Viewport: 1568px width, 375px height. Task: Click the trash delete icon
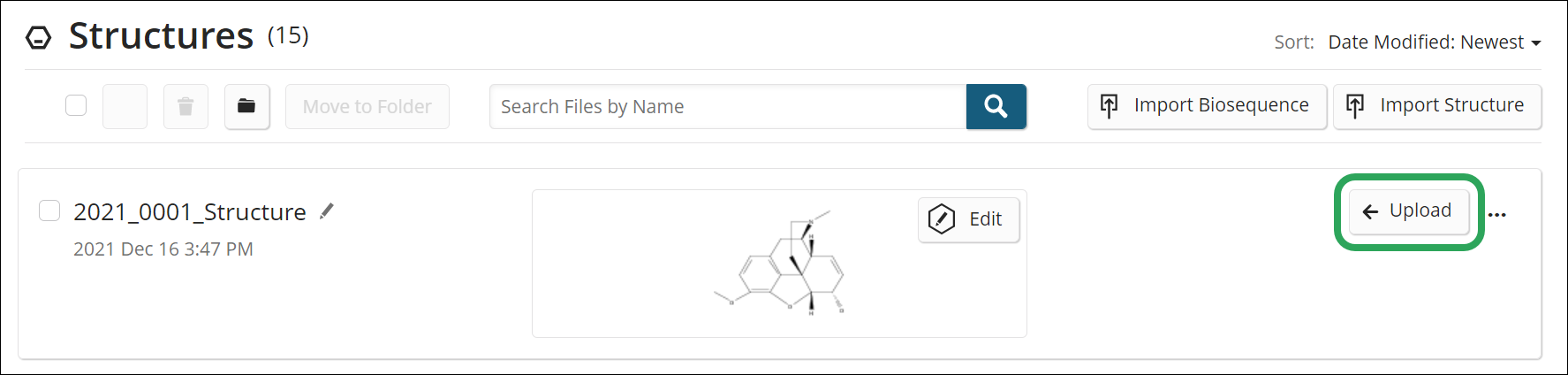186,107
